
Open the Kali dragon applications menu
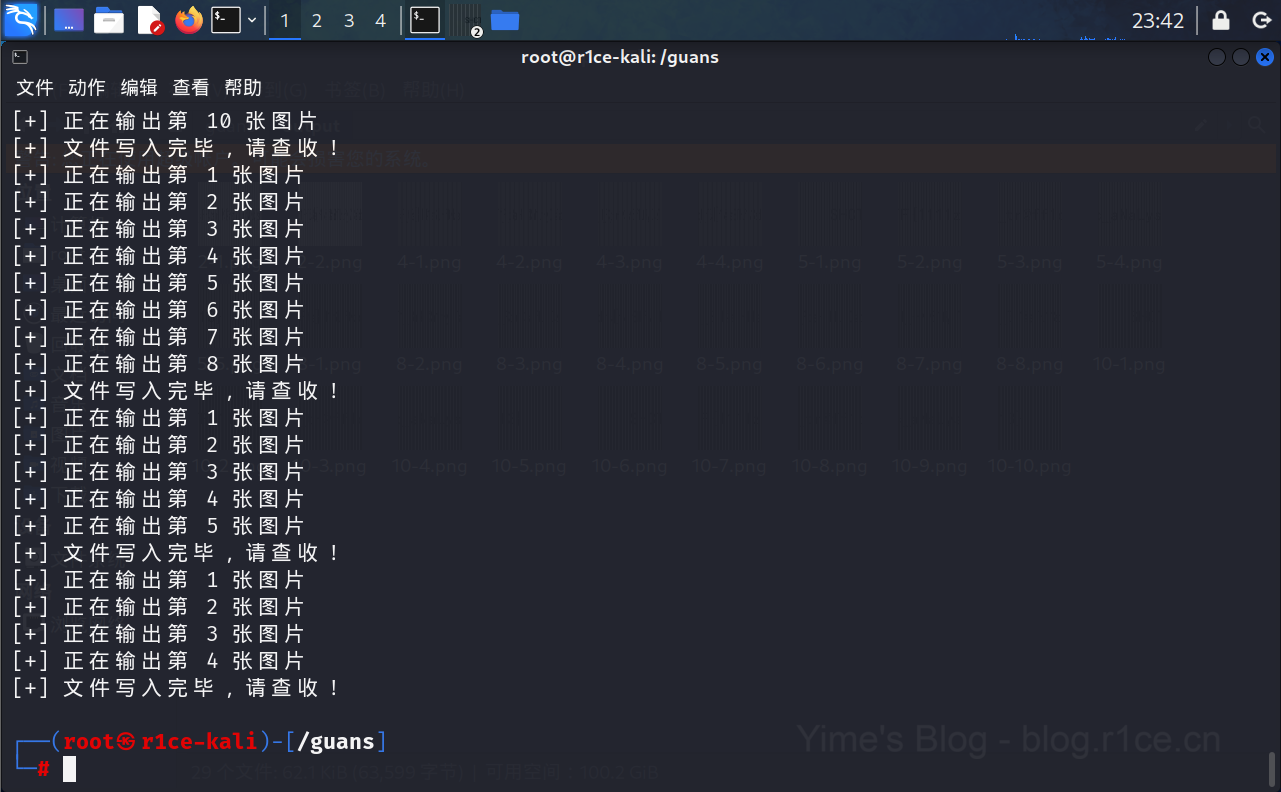pos(21,20)
